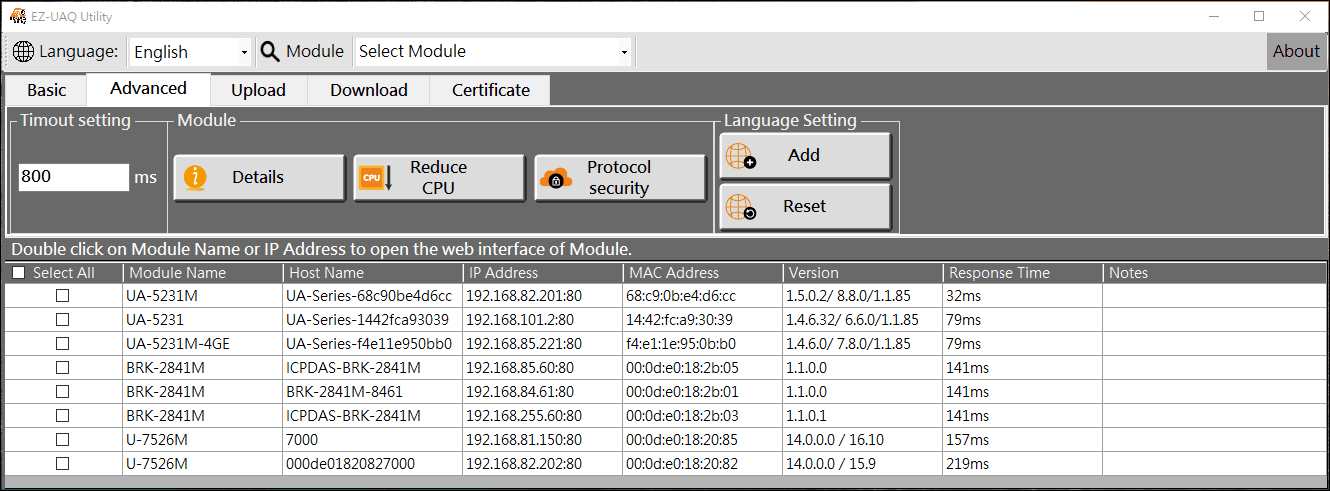
Task: Click the Add language globe icon
Action: 741,156
